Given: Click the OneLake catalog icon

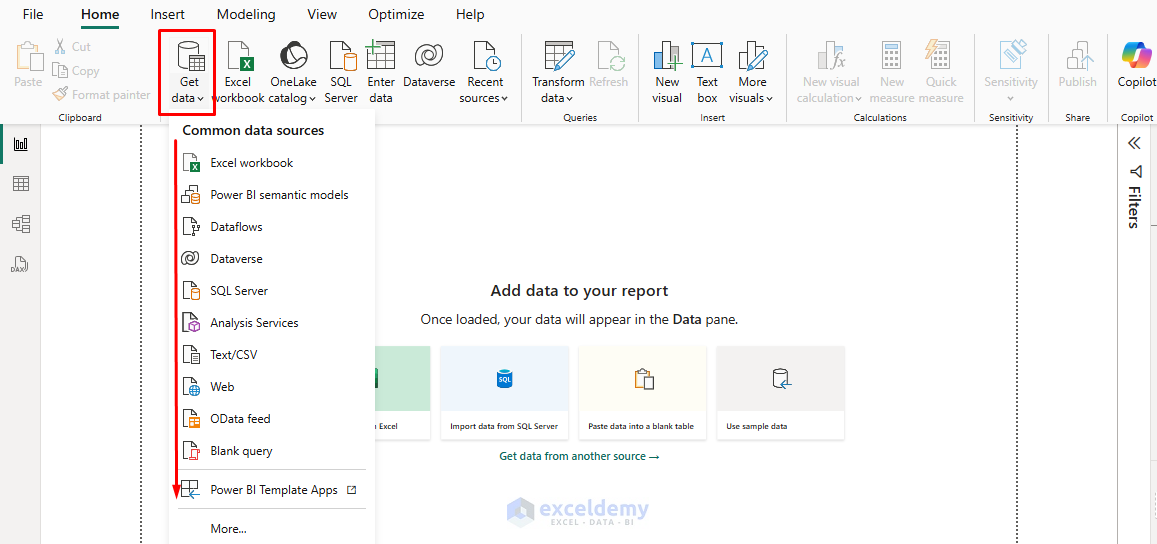Looking at the screenshot, I should point(294,55).
